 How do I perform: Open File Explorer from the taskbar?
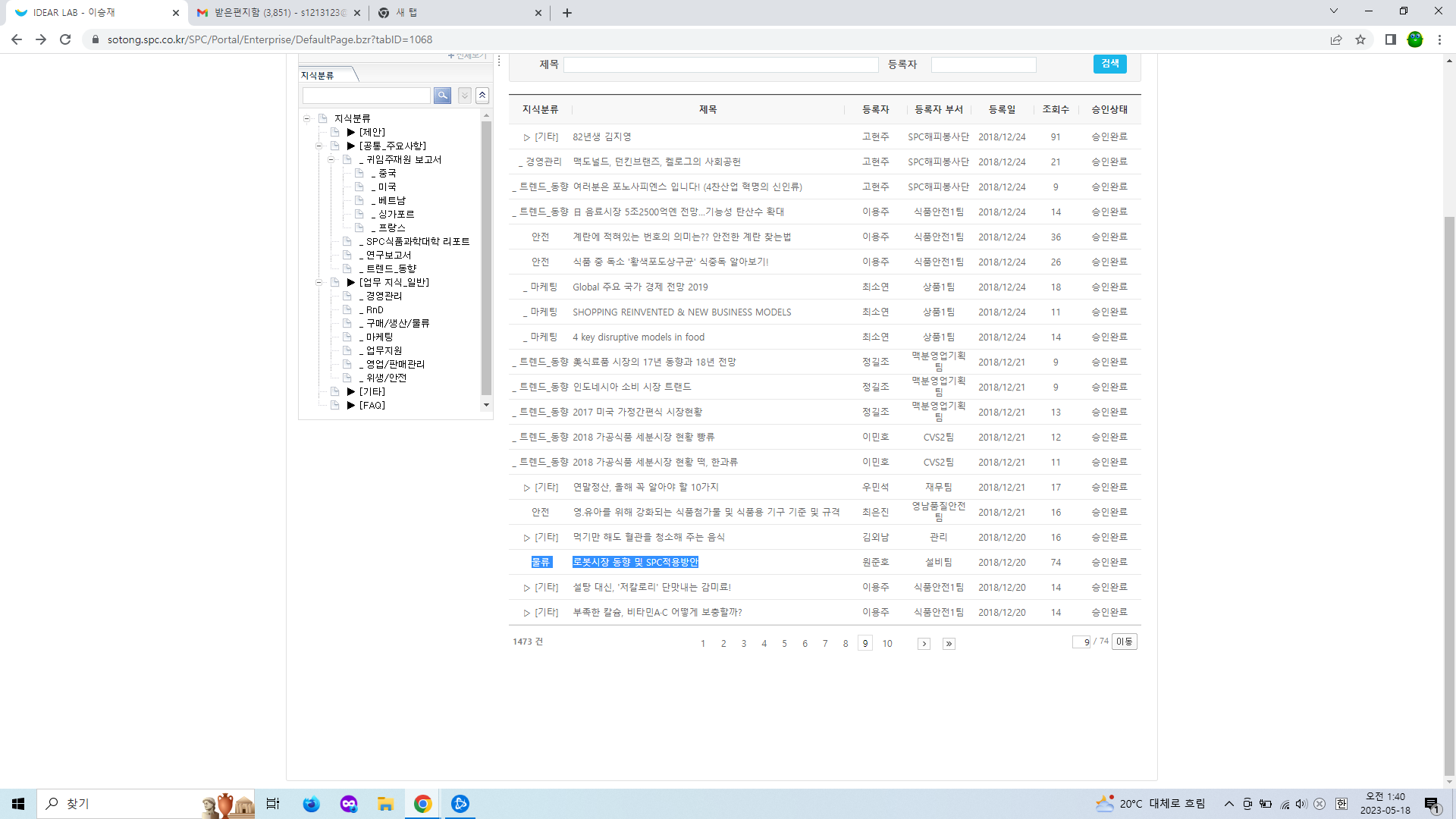pos(385,804)
